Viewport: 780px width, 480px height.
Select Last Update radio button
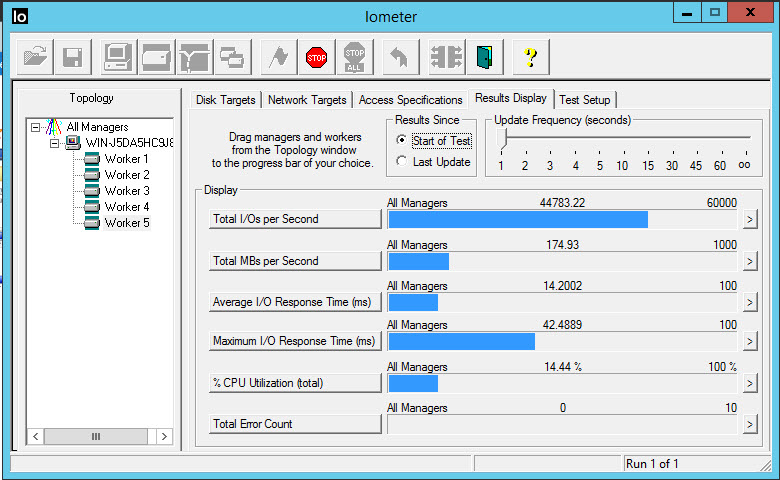click(401, 161)
